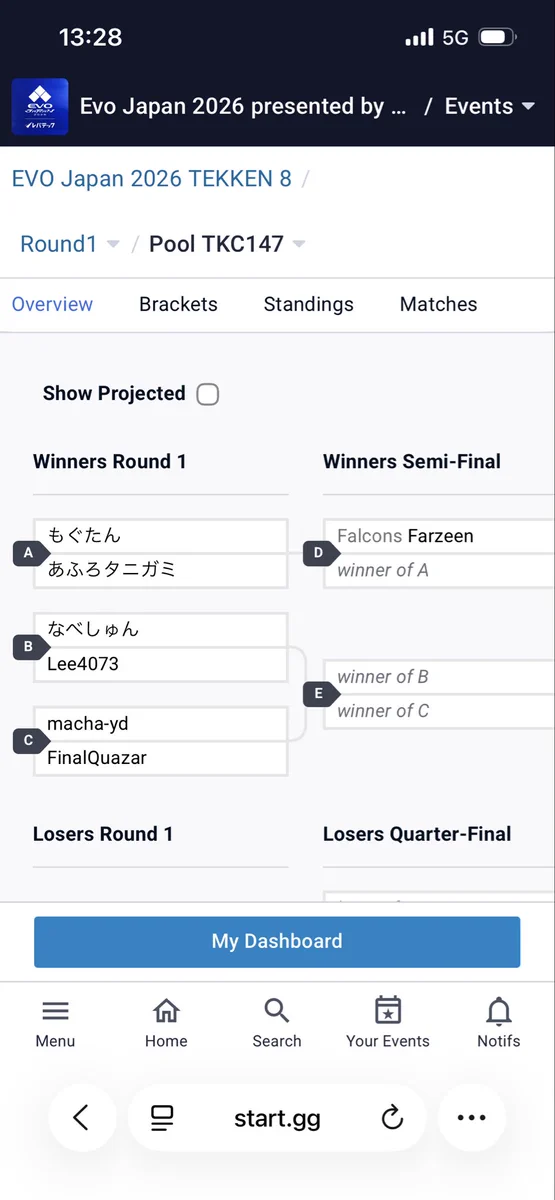Enable the Show Projected checkbox
555x1200 pixels.
click(x=207, y=394)
